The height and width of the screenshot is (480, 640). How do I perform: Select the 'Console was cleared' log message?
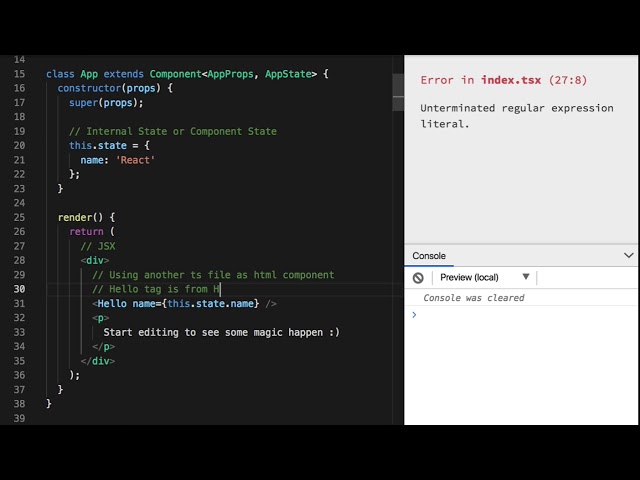pyautogui.click(x=473, y=298)
